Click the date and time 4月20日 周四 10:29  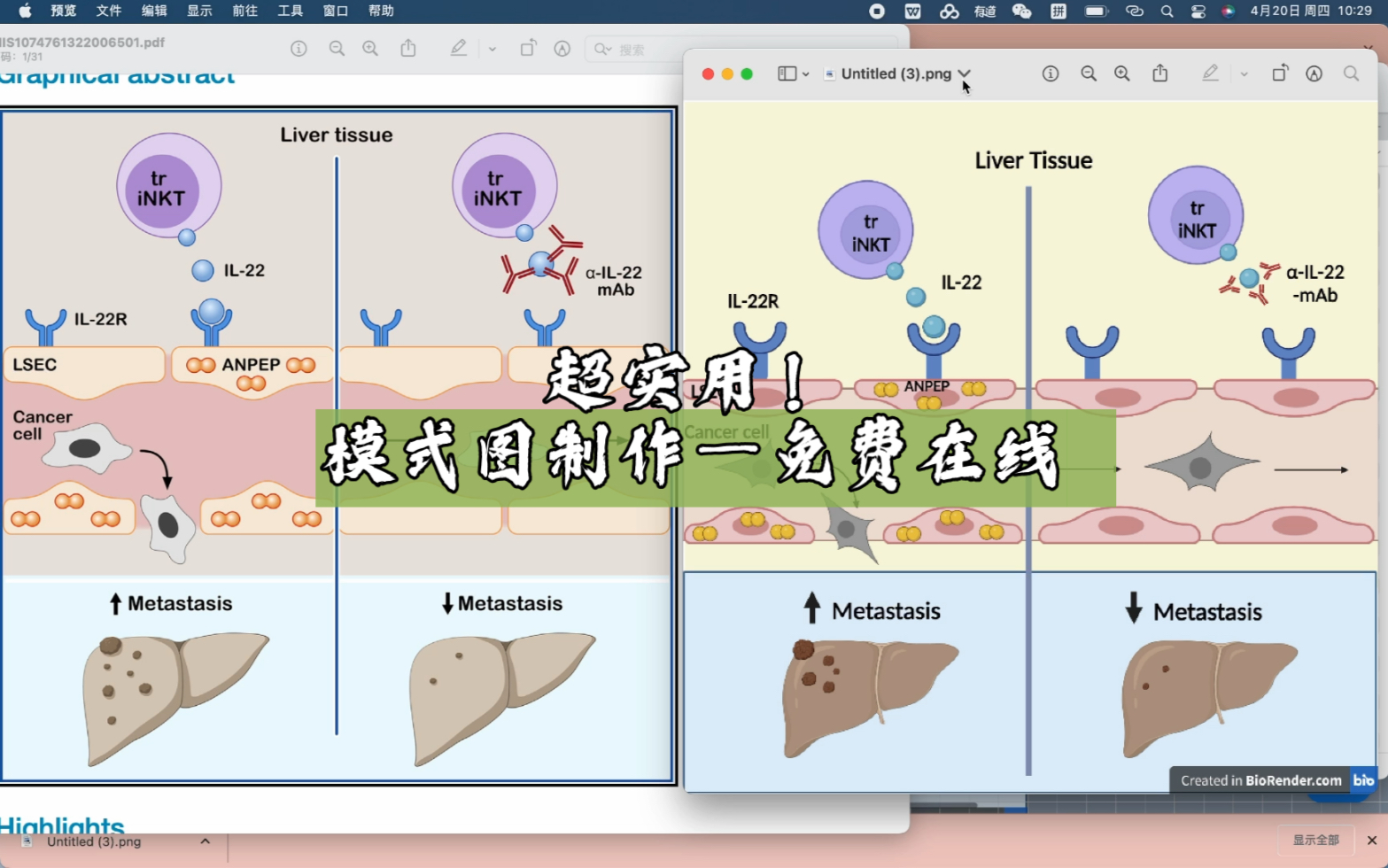(1311, 11)
